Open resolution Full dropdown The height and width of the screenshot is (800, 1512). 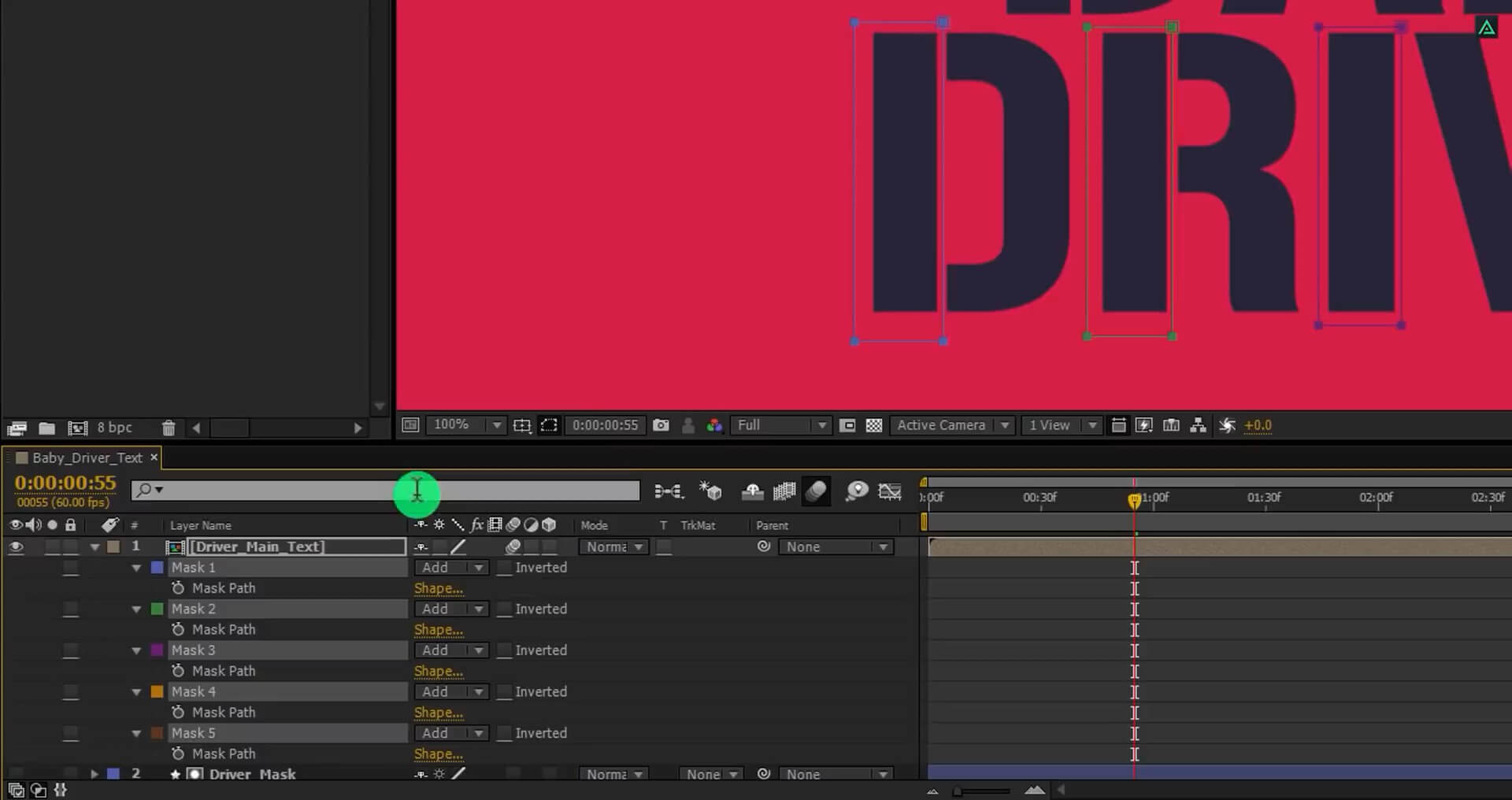[780, 425]
